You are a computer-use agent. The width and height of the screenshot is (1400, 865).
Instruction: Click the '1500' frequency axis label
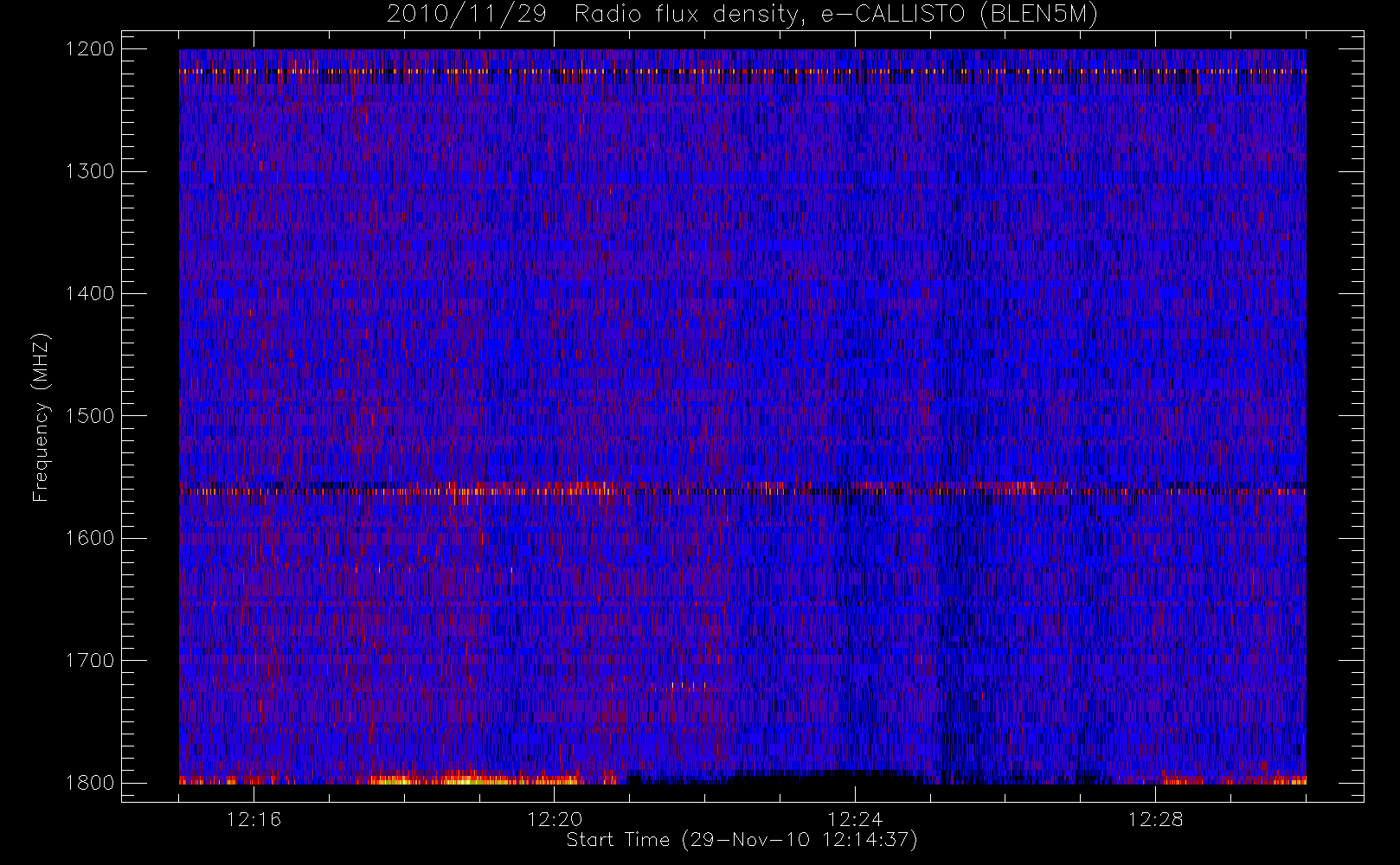tap(90, 415)
